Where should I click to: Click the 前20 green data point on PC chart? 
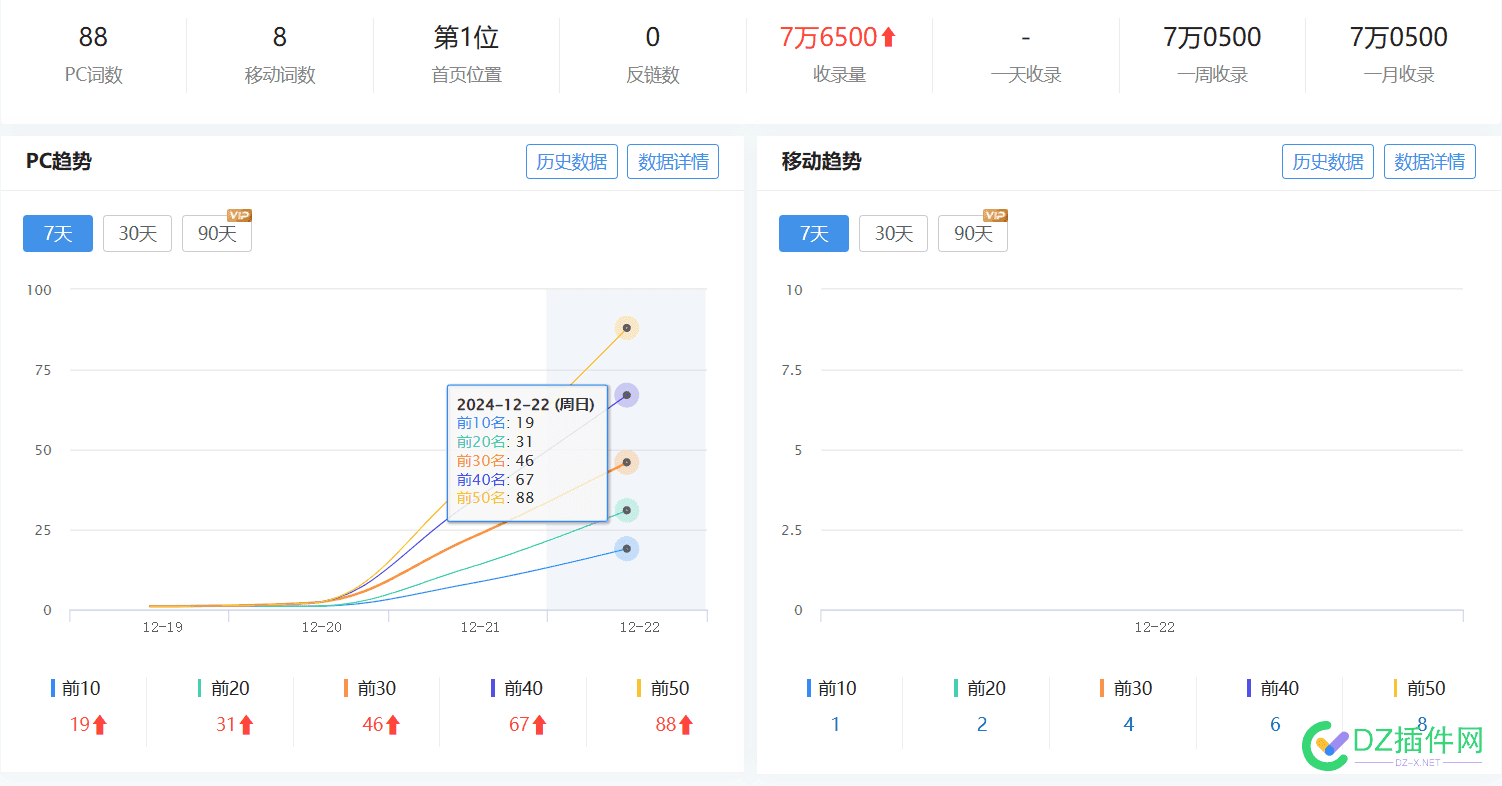[627, 511]
